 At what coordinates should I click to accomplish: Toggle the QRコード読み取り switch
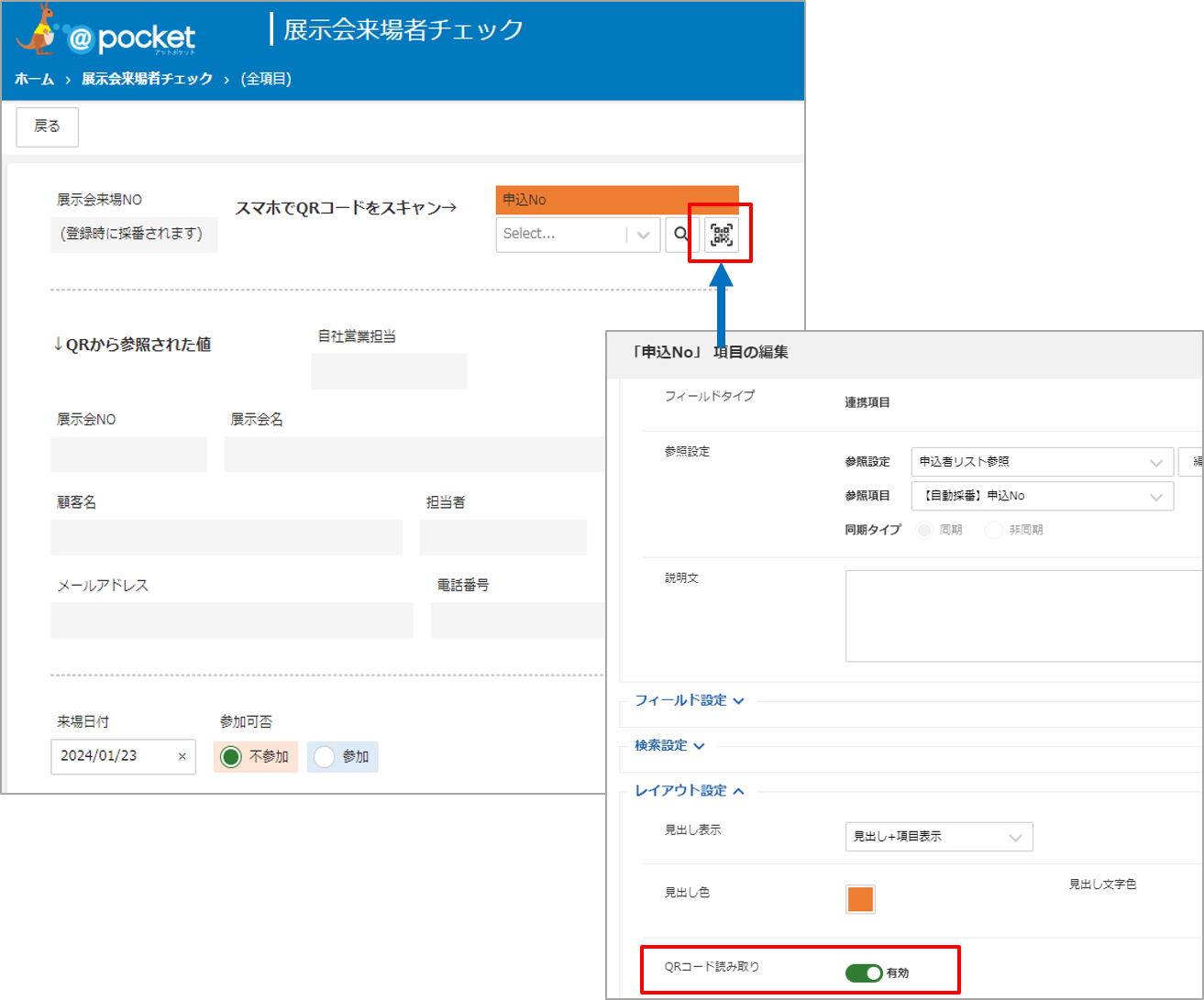[864, 973]
